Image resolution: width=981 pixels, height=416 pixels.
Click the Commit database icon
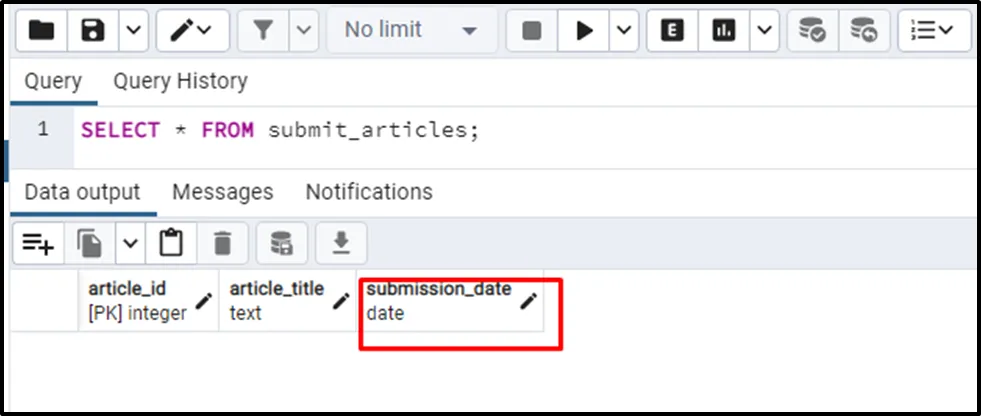pos(811,31)
